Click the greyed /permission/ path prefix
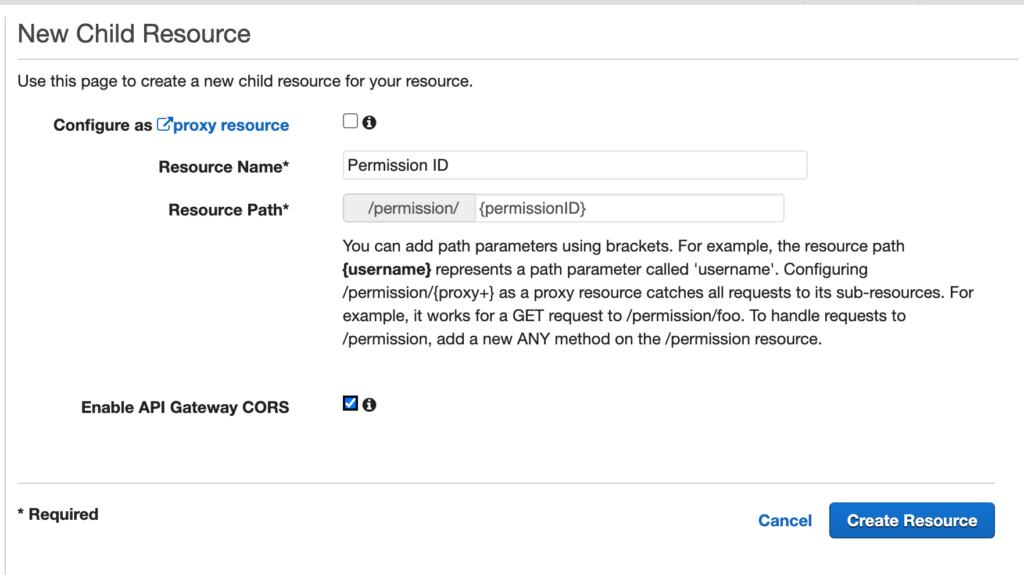 tap(409, 208)
